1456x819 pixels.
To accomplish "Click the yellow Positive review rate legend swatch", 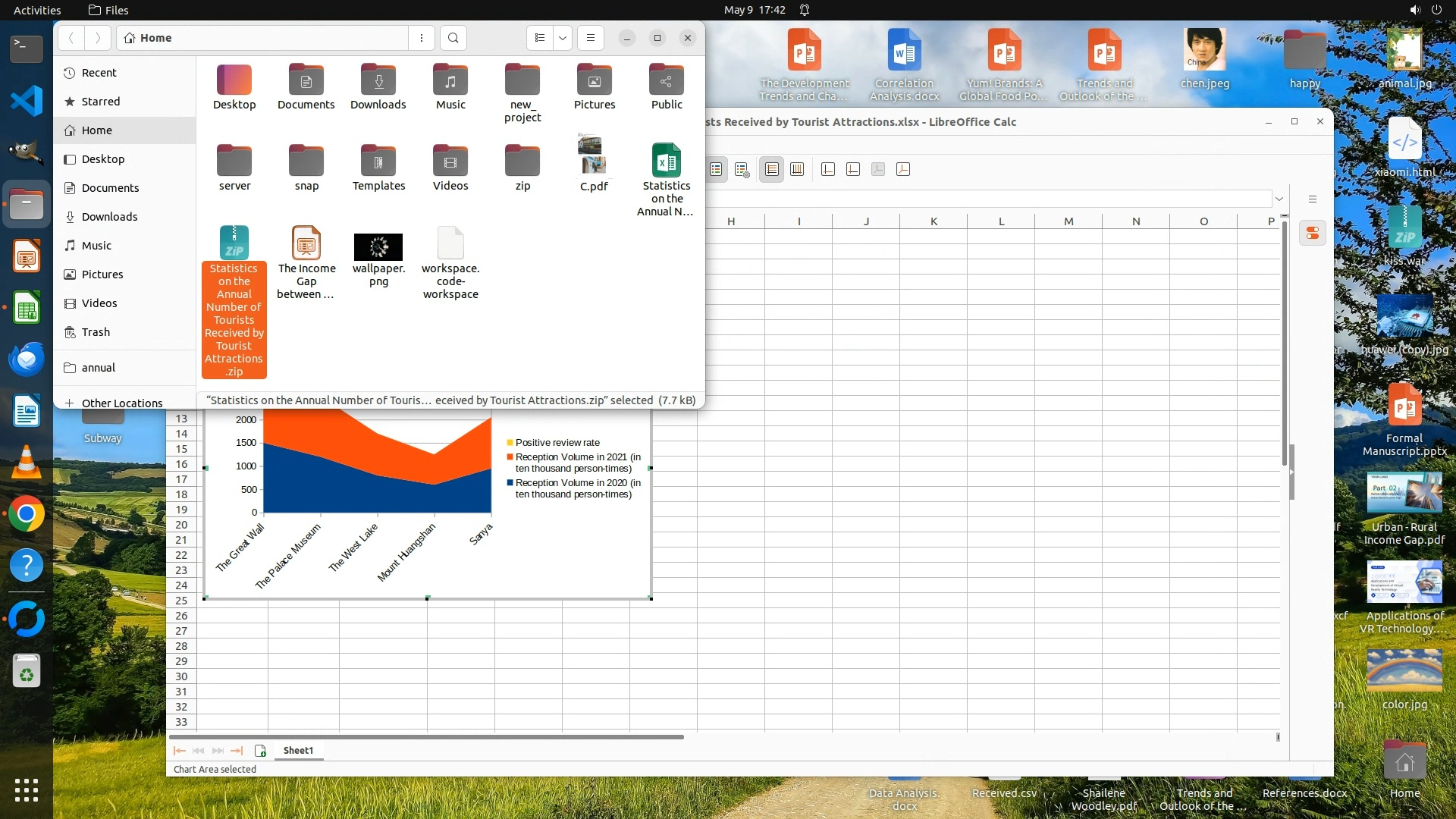I will tap(510, 442).
